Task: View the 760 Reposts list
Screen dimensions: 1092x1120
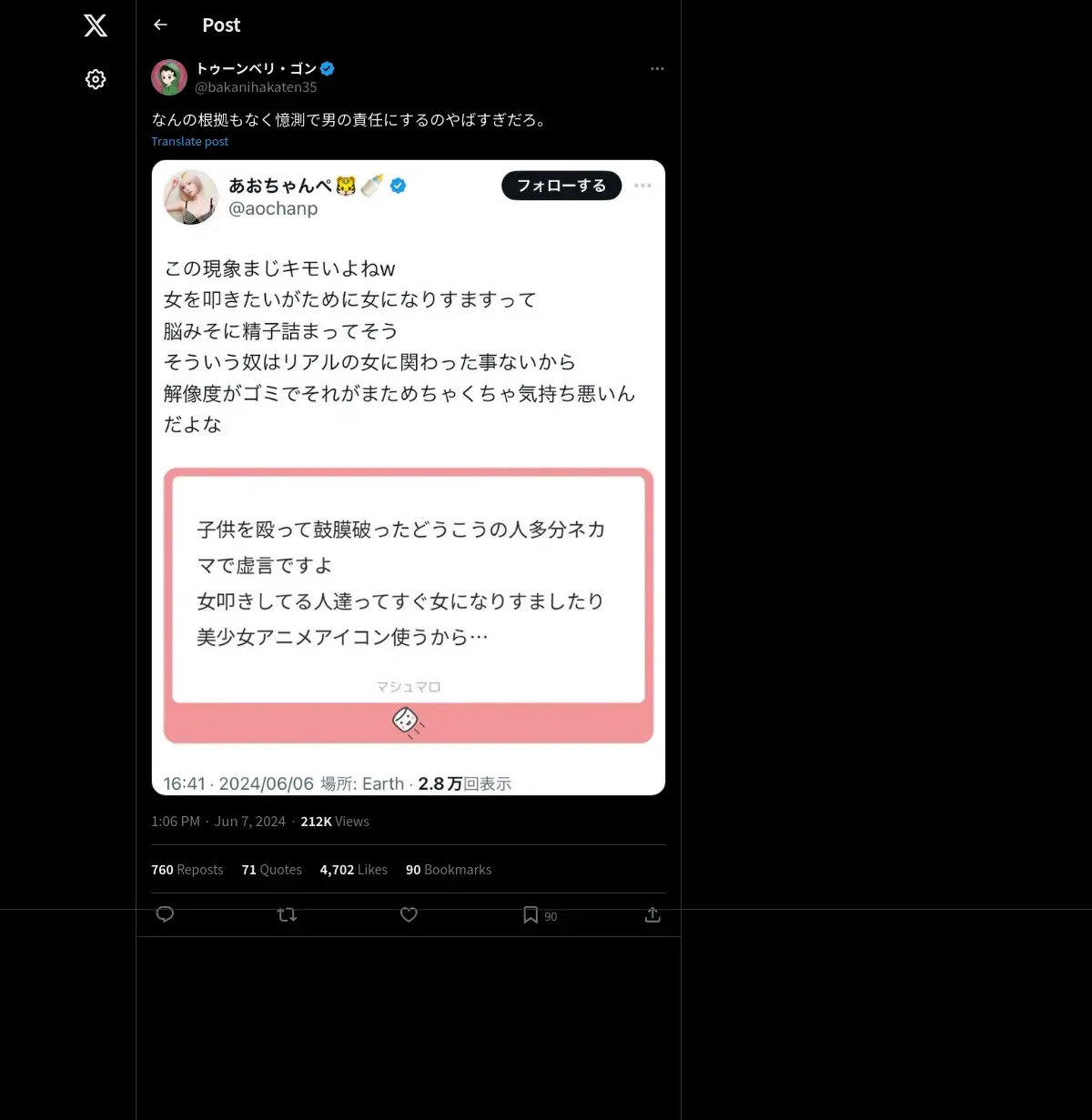Action: click(187, 870)
